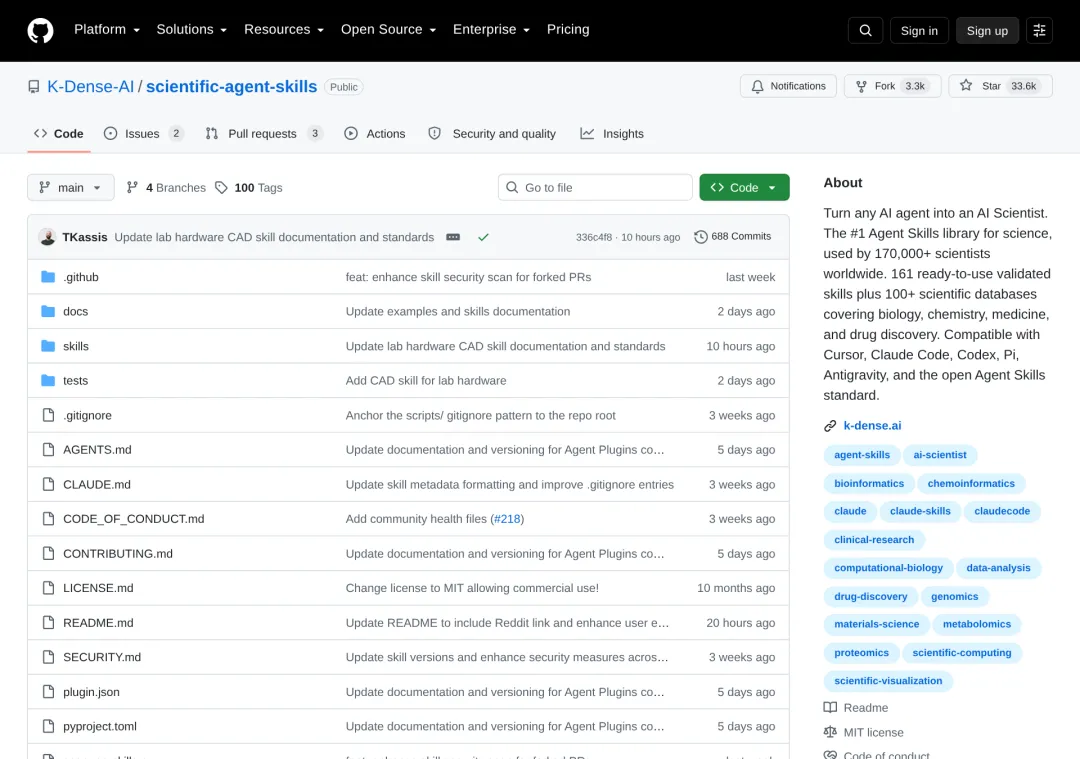Select the bioinformatics topic tag

(x=869, y=484)
